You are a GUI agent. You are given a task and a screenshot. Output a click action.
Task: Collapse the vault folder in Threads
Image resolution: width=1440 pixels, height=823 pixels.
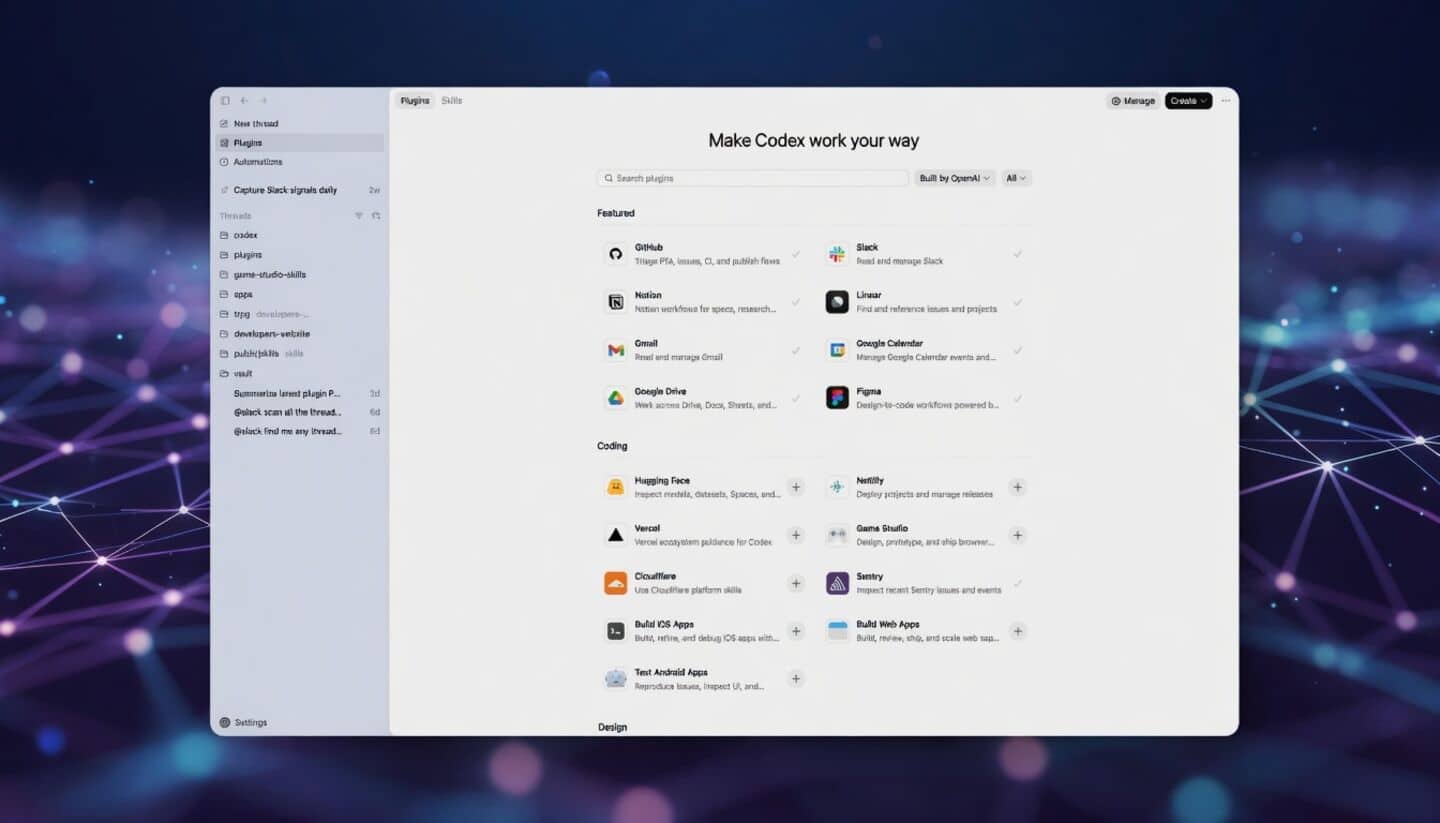tap(300, 373)
